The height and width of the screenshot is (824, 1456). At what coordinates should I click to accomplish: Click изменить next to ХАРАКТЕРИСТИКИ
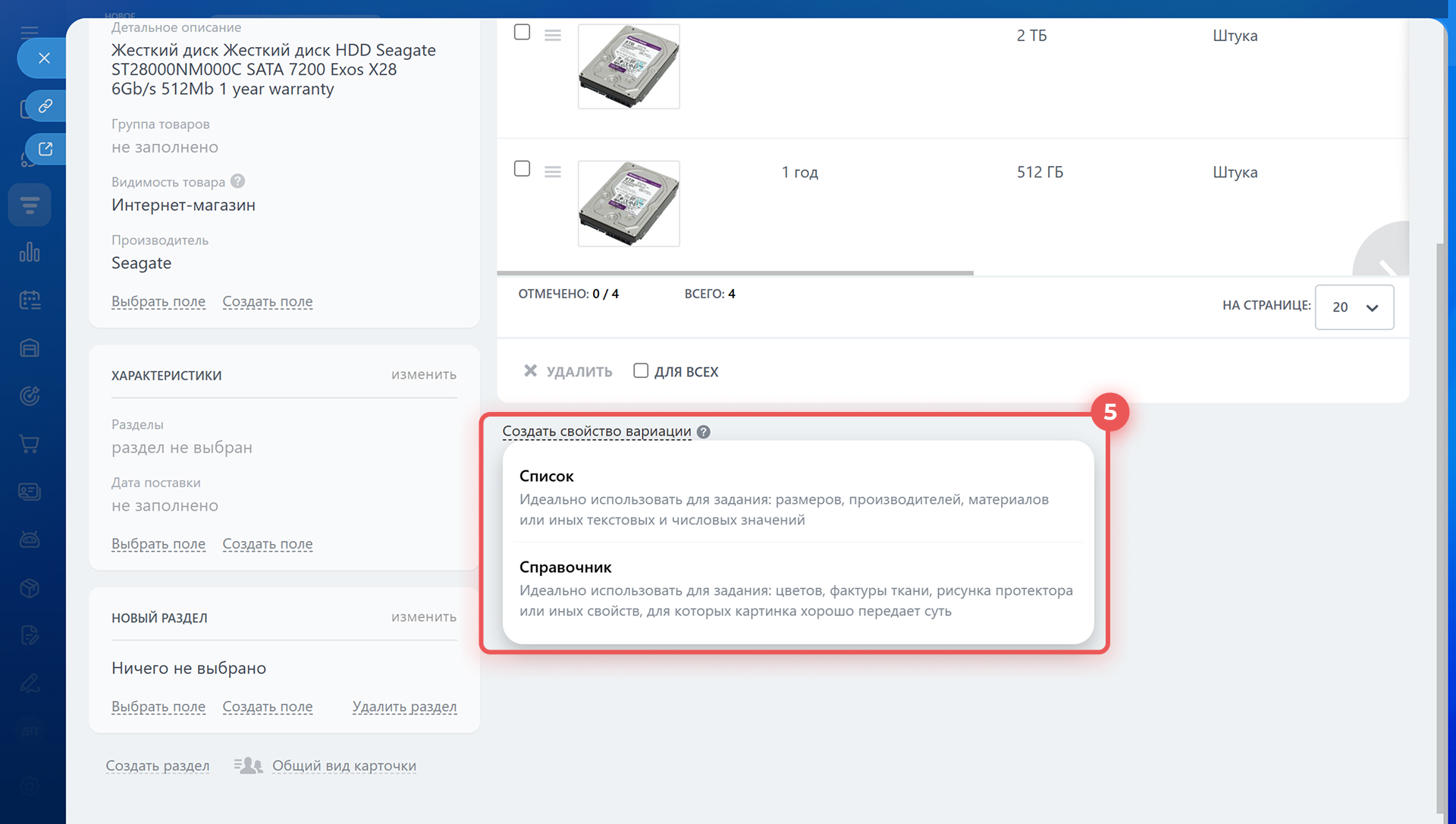coord(423,375)
